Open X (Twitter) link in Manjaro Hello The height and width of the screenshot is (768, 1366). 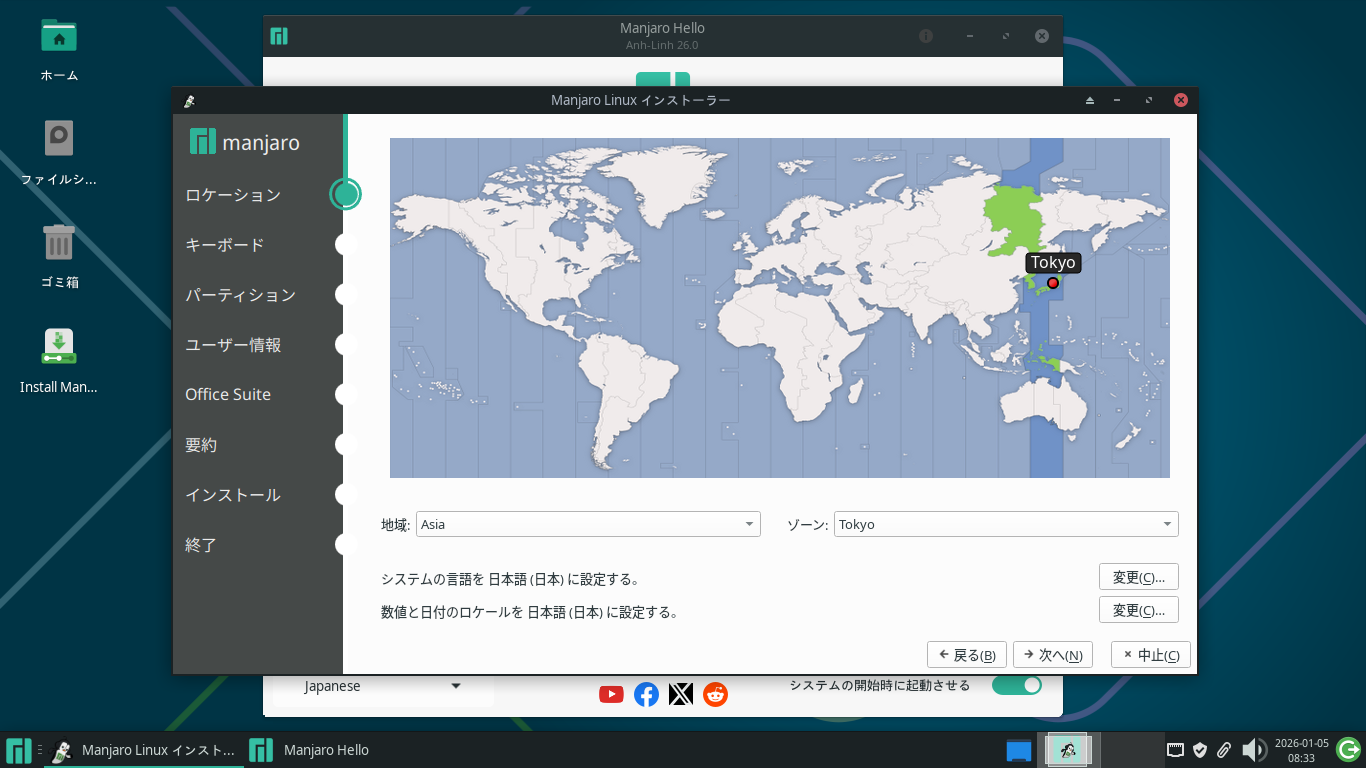point(681,694)
